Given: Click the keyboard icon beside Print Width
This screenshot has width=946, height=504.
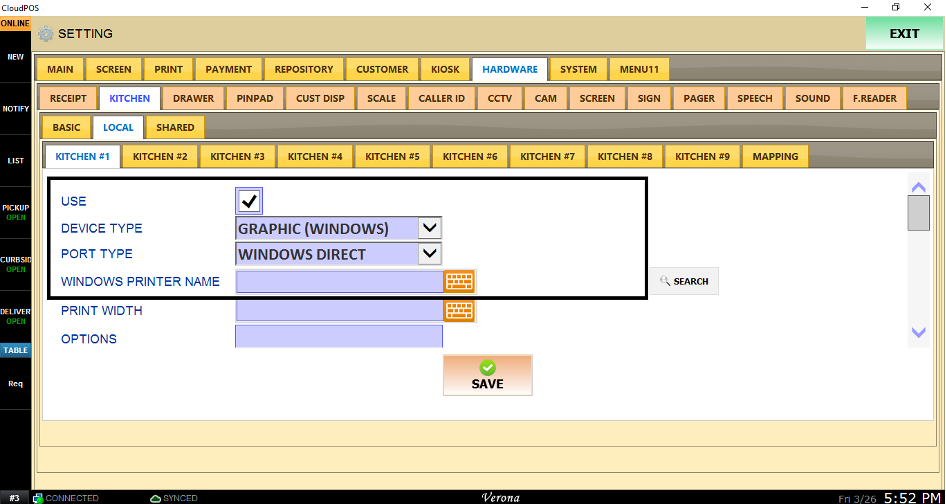Looking at the screenshot, I should pyautogui.click(x=459, y=310).
